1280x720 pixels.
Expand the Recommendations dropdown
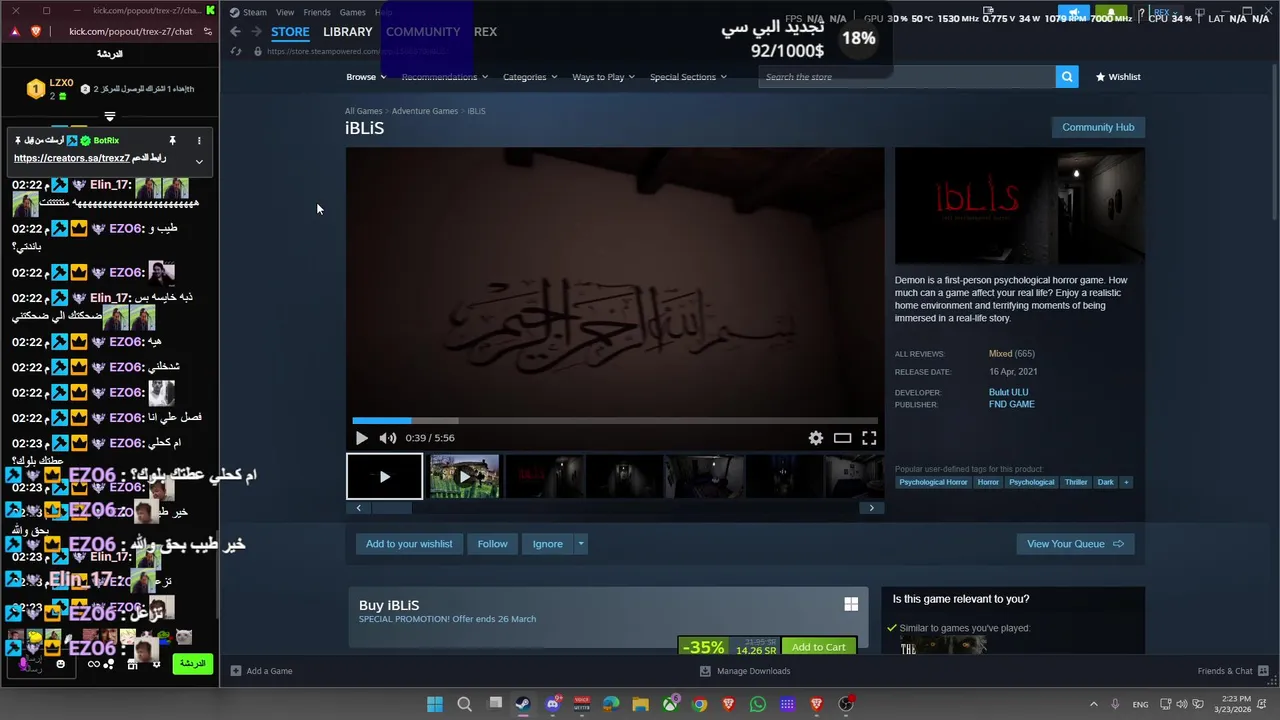pyautogui.click(x=444, y=77)
